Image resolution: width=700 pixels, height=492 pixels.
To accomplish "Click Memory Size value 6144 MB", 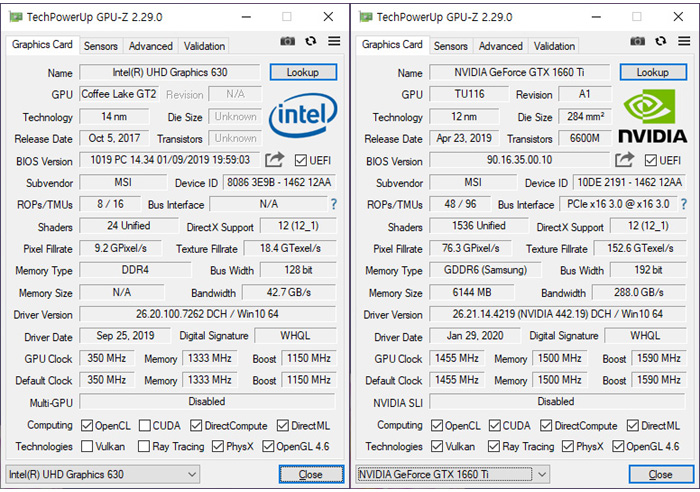I will (472, 292).
